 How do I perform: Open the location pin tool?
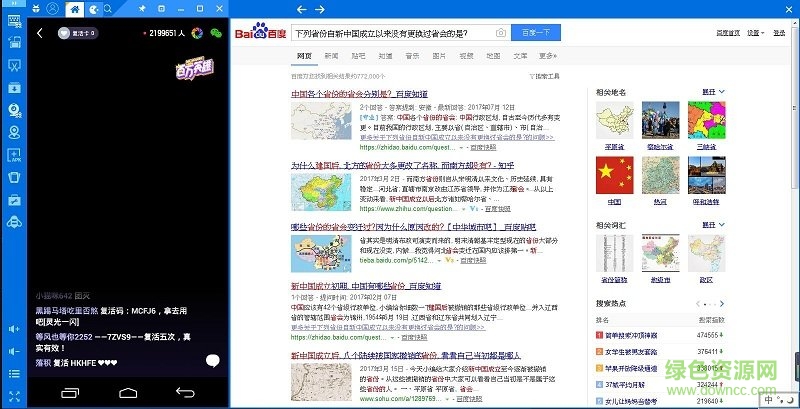tap(15, 132)
